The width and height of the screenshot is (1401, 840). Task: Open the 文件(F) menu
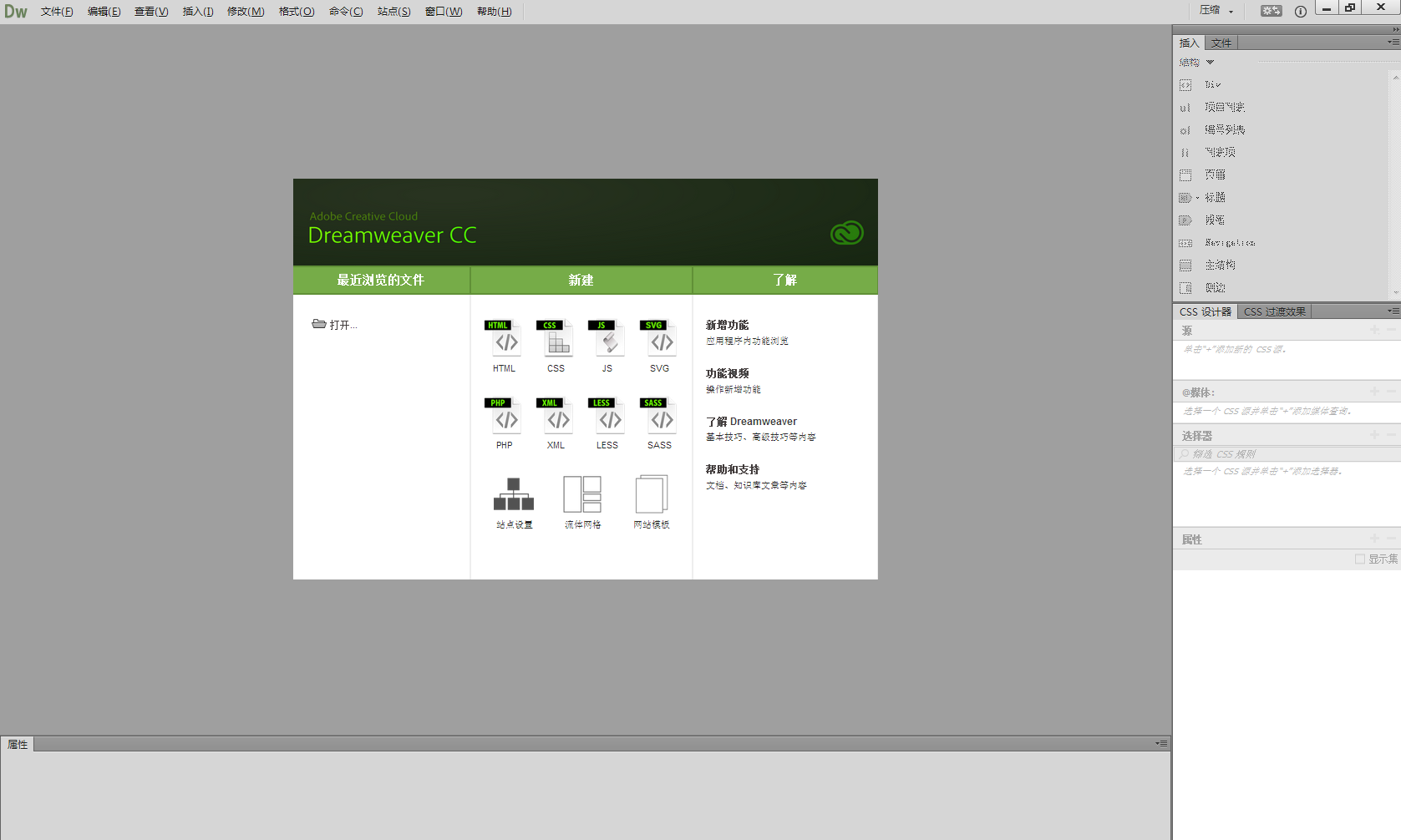pos(57,12)
